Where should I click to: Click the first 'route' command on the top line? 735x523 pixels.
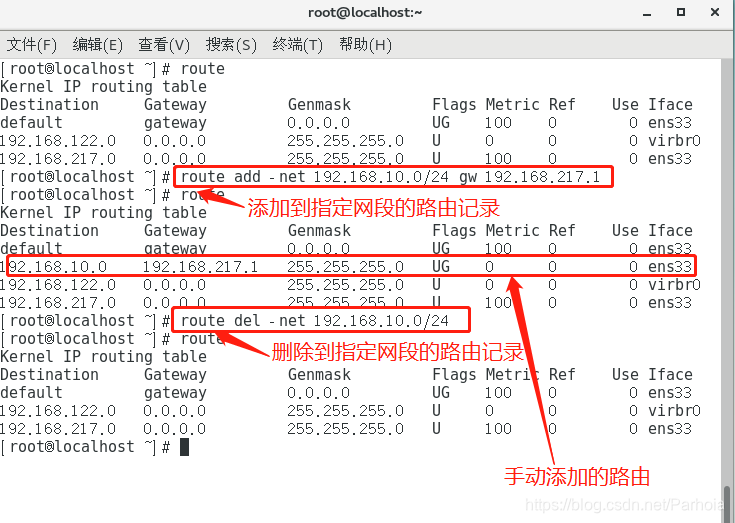click(x=202, y=69)
